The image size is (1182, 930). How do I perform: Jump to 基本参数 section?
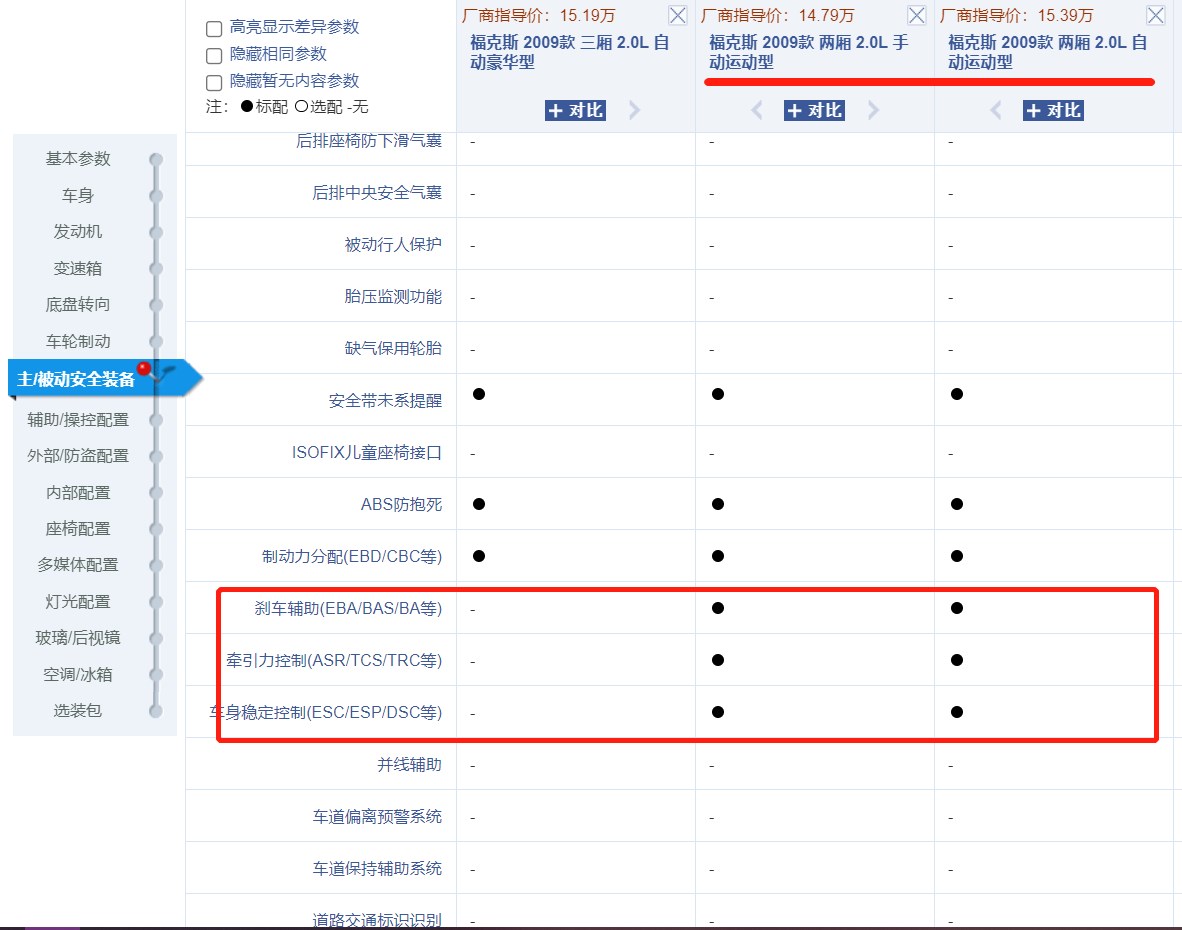point(78,158)
